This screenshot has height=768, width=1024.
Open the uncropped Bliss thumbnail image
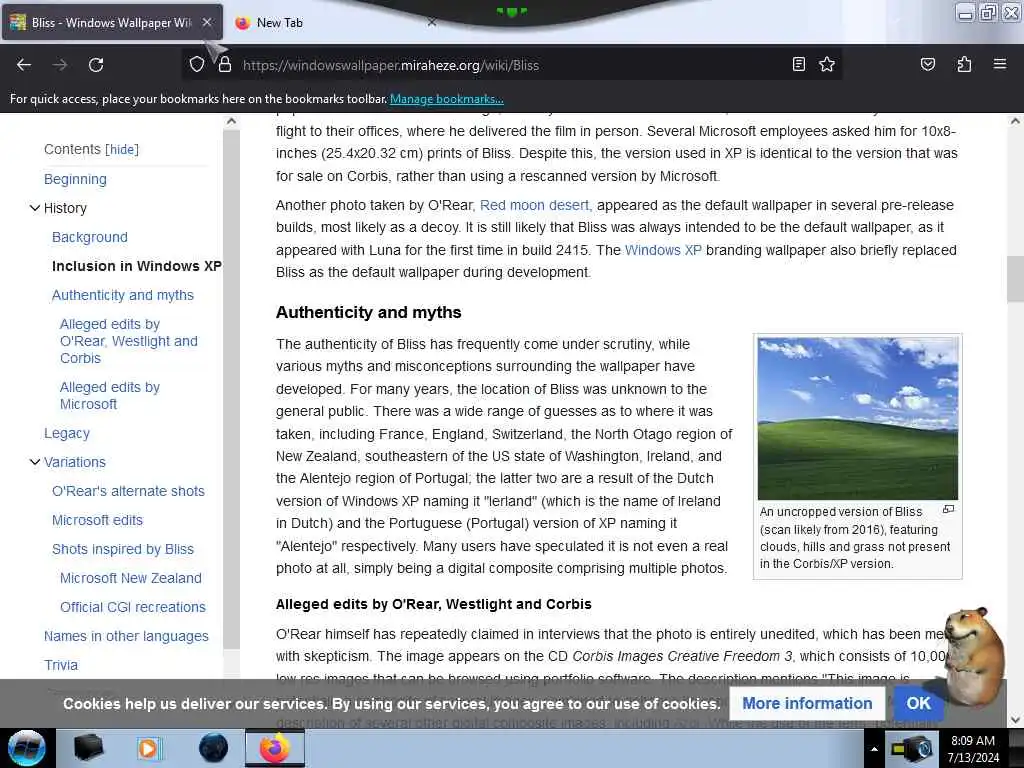coord(857,419)
